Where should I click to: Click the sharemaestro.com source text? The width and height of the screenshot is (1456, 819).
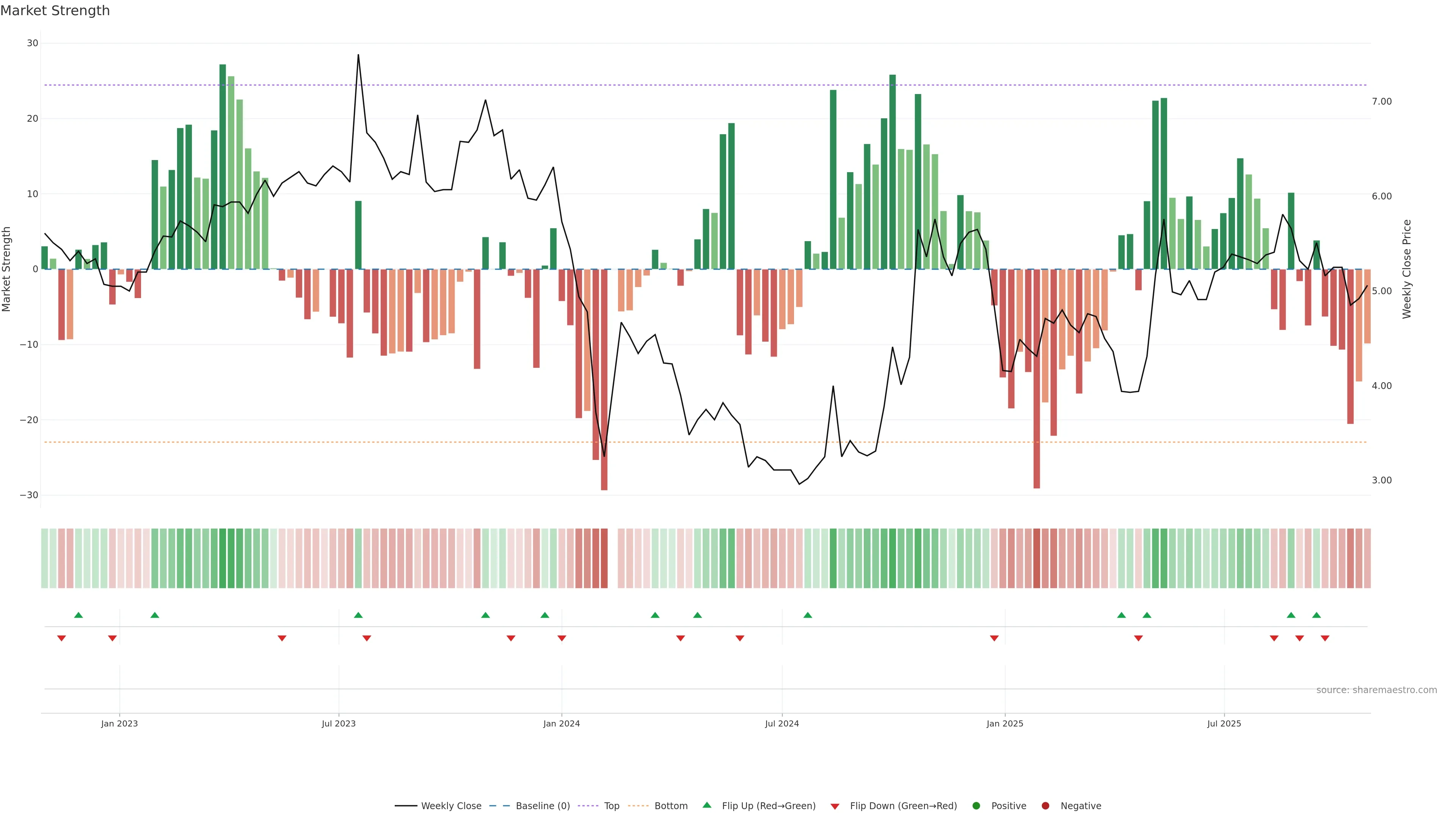[1376, 690]
